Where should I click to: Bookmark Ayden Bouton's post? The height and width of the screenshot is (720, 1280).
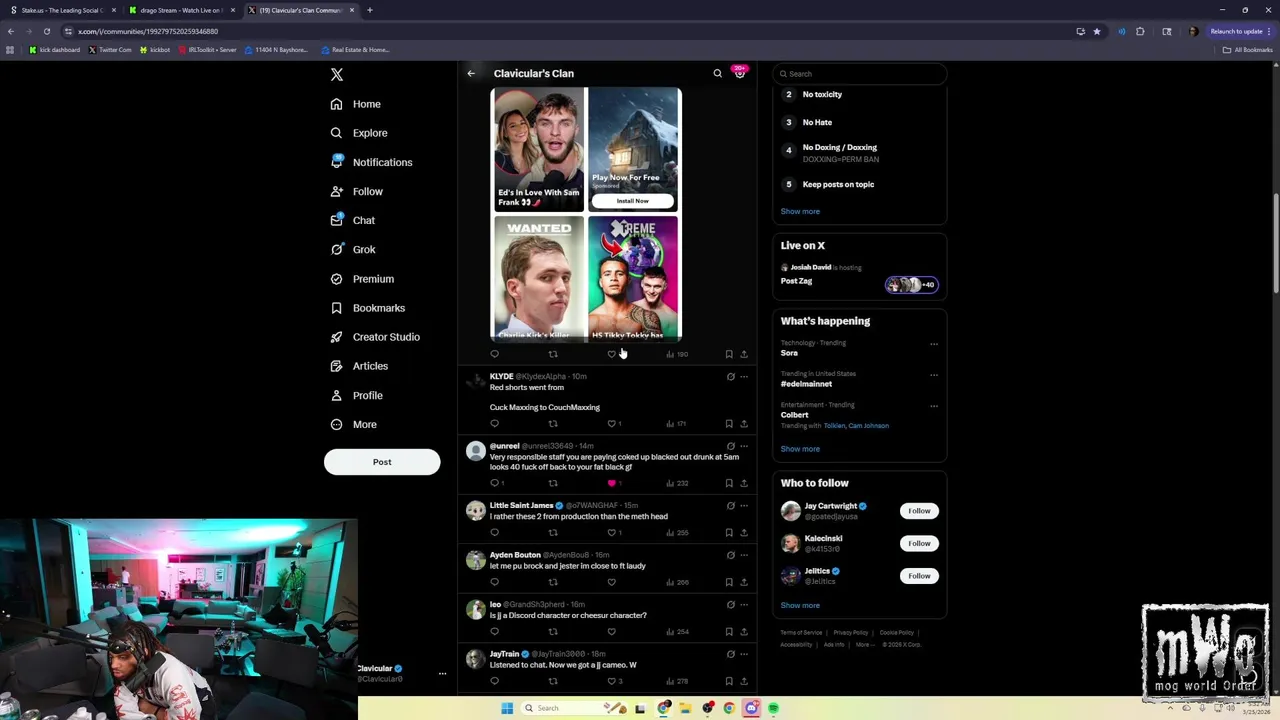coord(729,582)
